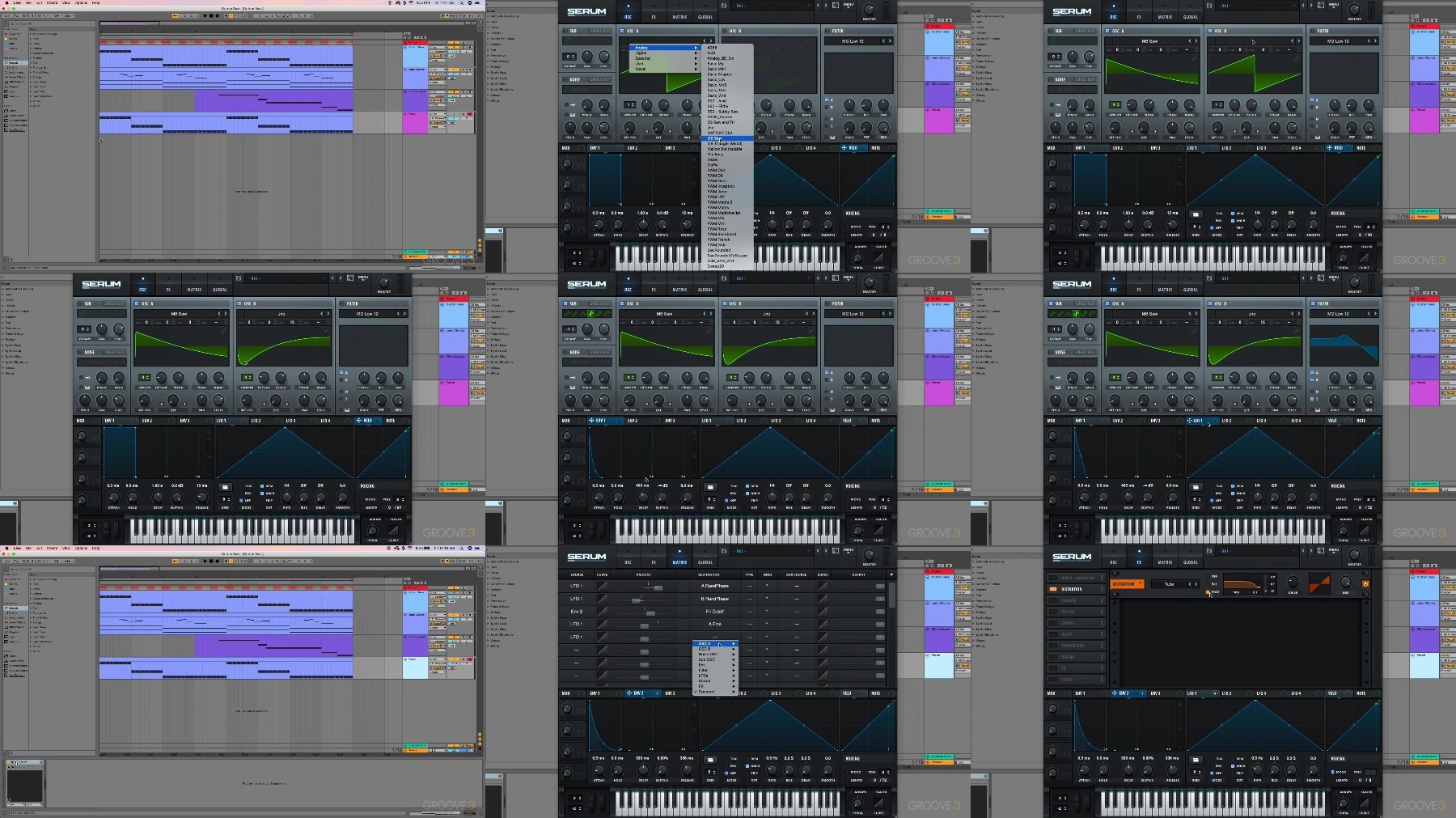Open the curve icon for the LFO 1 A RandPhase row
This screenshot has height=818, width=1456.
click(x=603, y=586)
